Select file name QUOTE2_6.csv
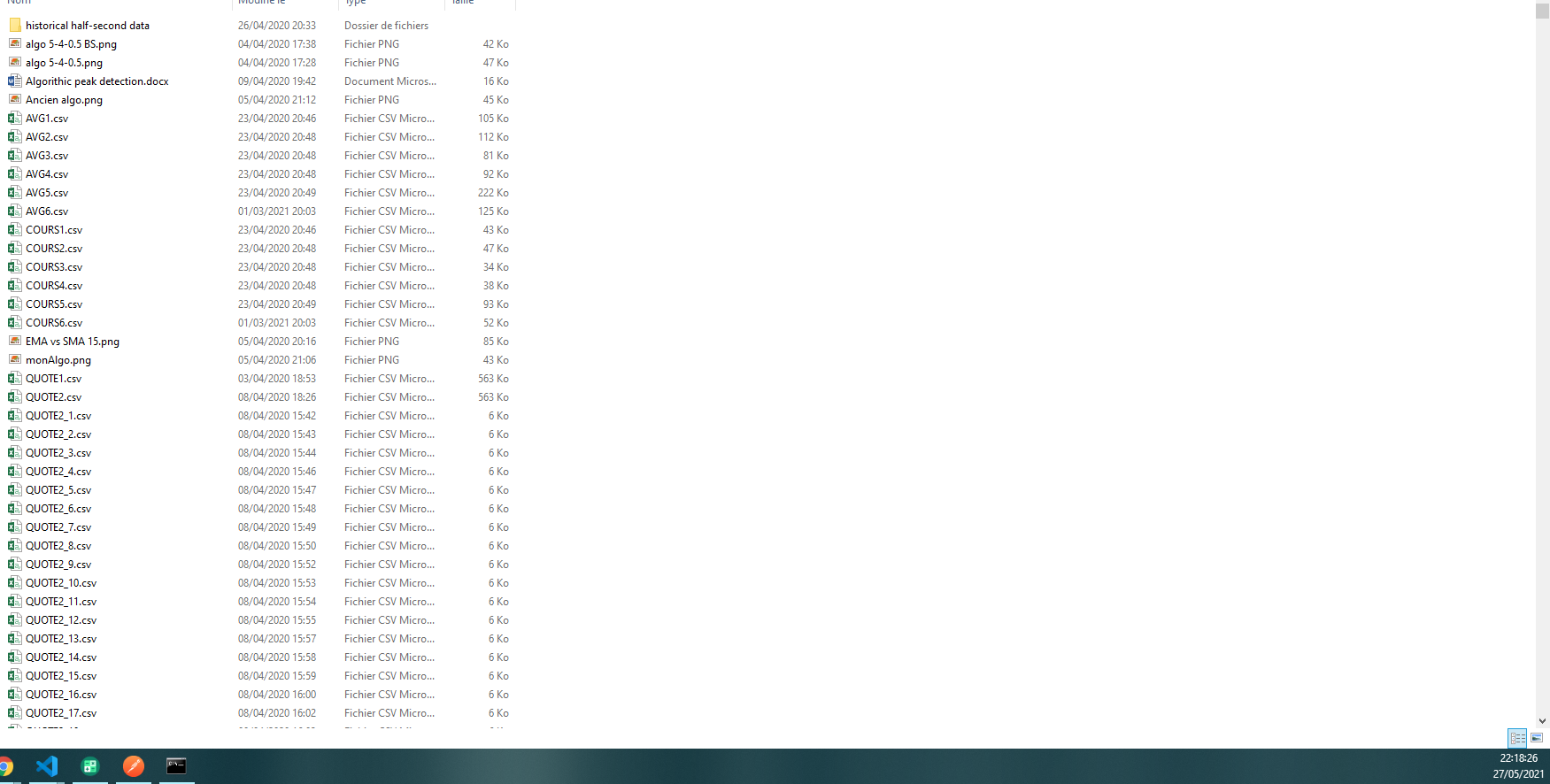The image size is (1550, 784). coord(58,509)
